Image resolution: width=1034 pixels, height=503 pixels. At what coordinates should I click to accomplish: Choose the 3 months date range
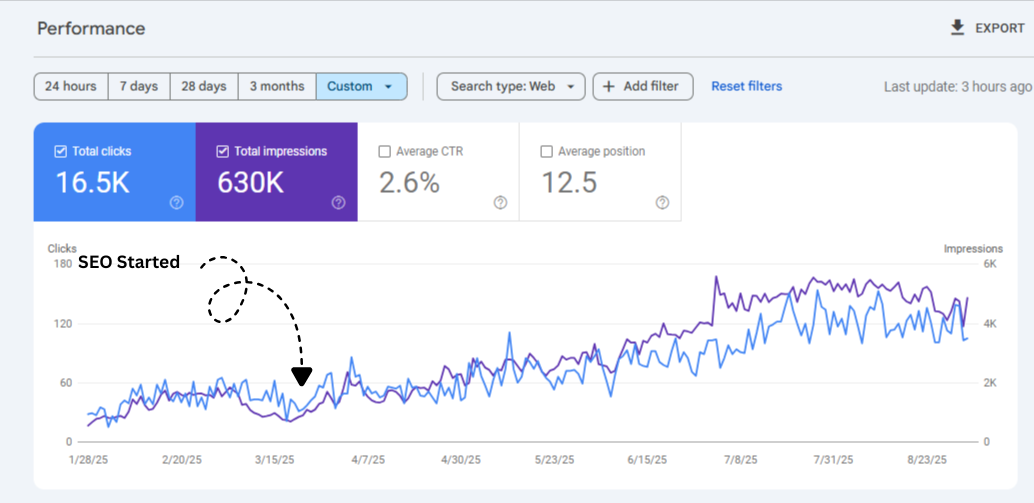(277, 87)
